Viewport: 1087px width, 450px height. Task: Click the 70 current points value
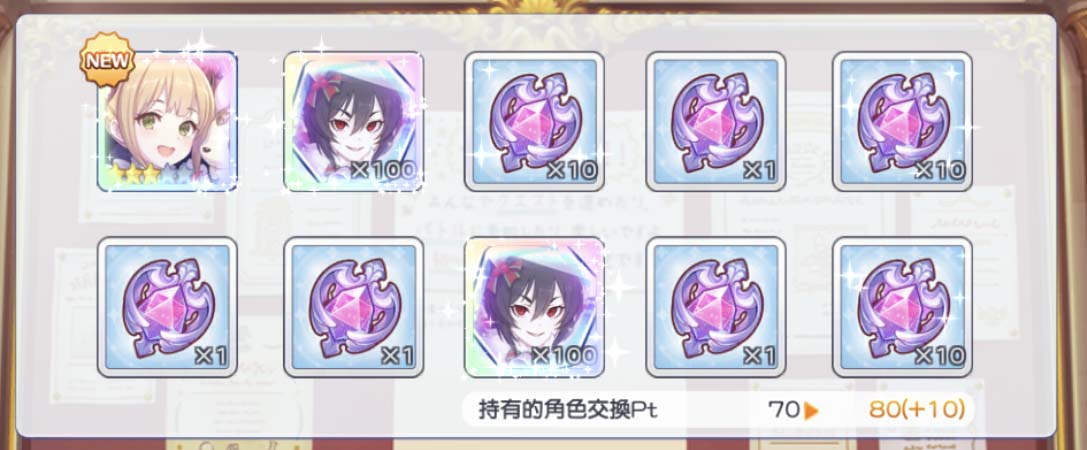coord(784,410)
